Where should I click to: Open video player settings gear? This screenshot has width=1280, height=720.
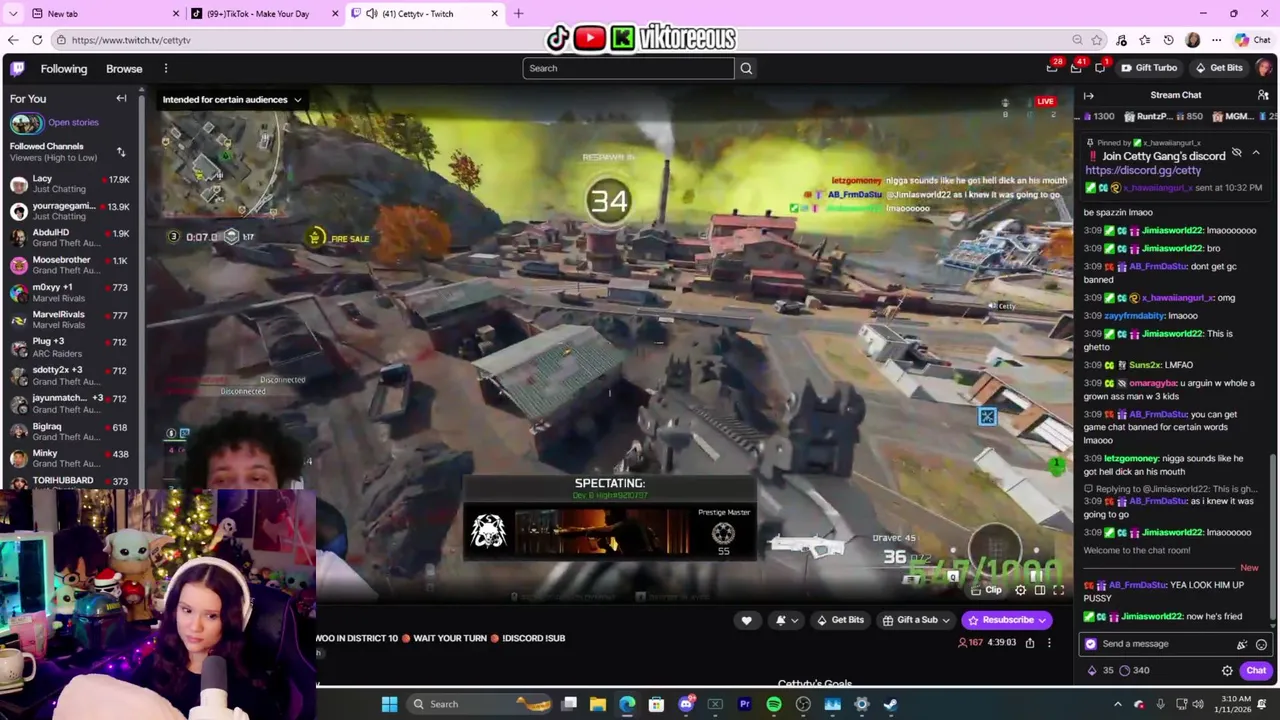click(x=1021, y=590)
